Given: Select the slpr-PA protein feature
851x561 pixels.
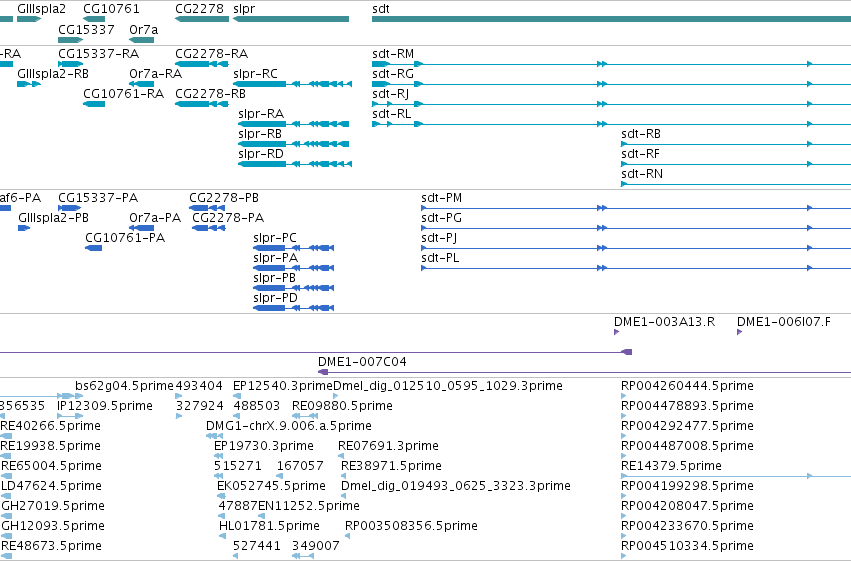Looking at the screenshot, I should [x=294, y=269].
